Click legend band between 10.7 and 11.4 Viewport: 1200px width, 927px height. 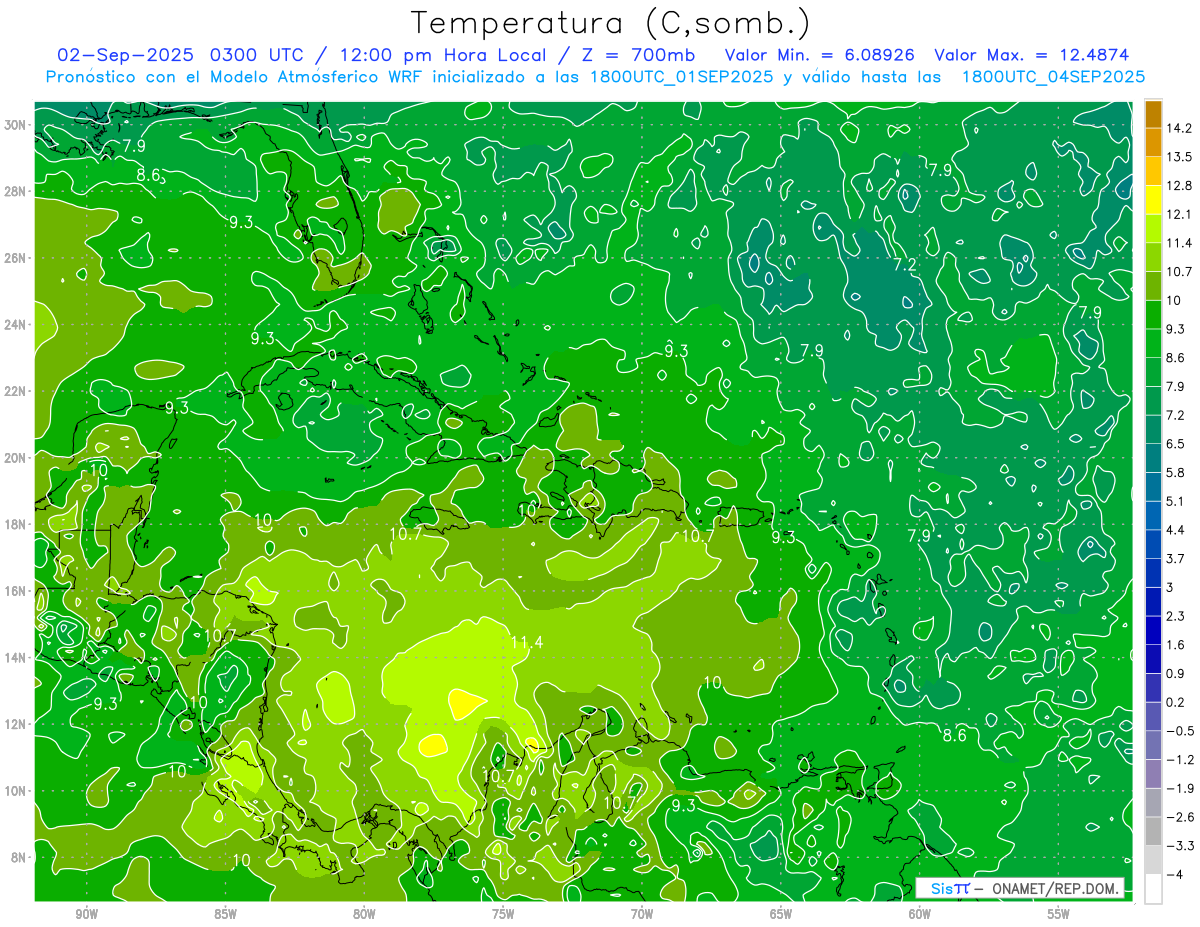(x=1153, y=257)
